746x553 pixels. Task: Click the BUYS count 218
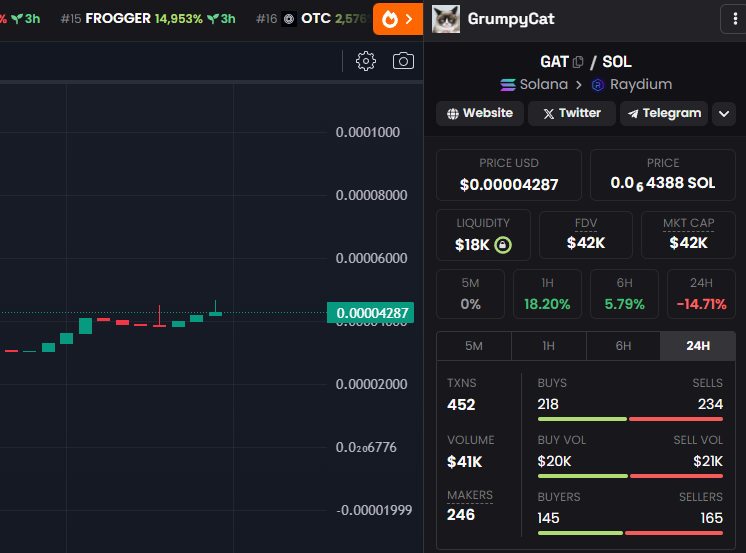pos(548,405)
